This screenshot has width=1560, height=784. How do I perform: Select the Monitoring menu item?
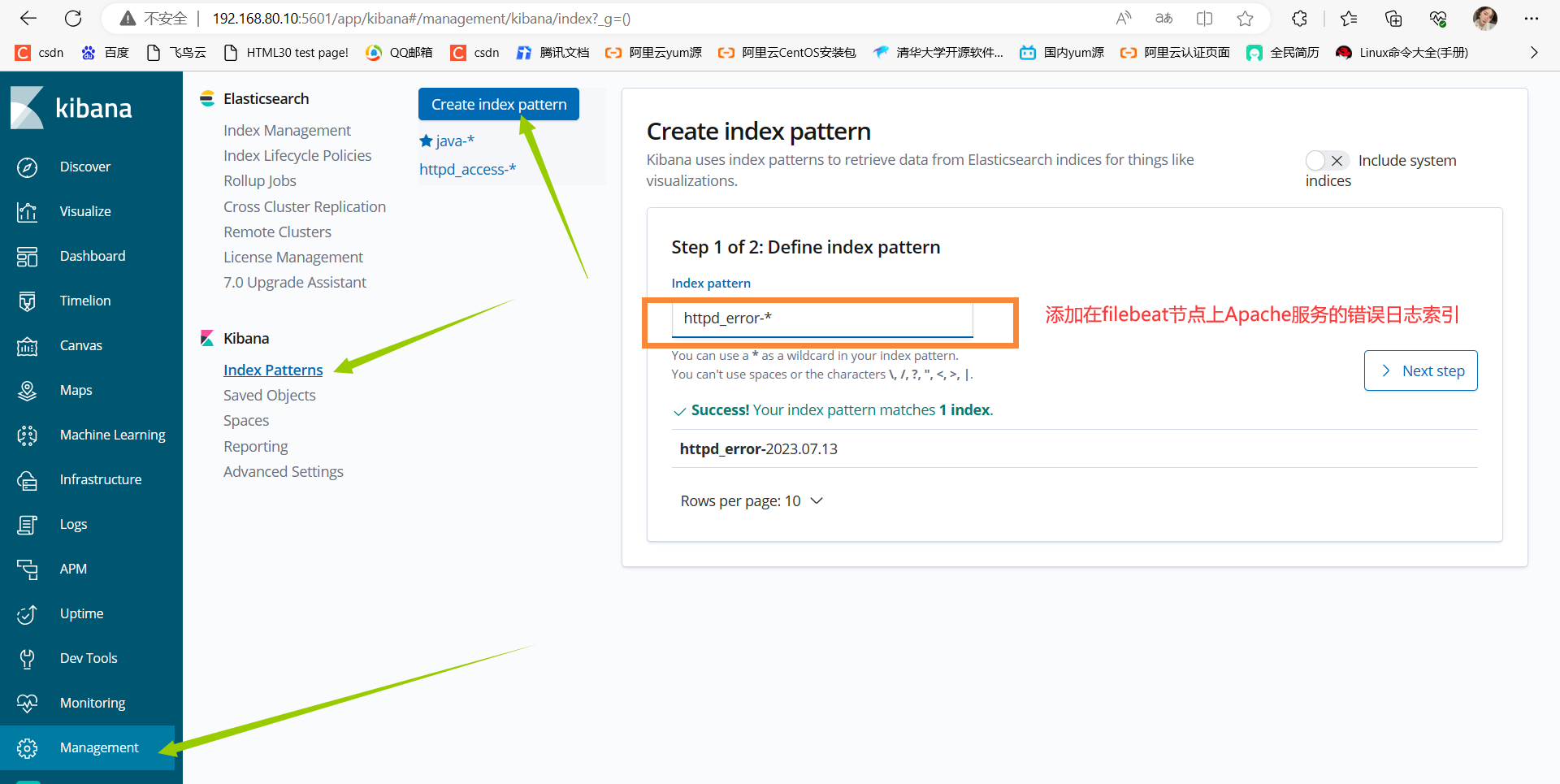coord(93,703)
